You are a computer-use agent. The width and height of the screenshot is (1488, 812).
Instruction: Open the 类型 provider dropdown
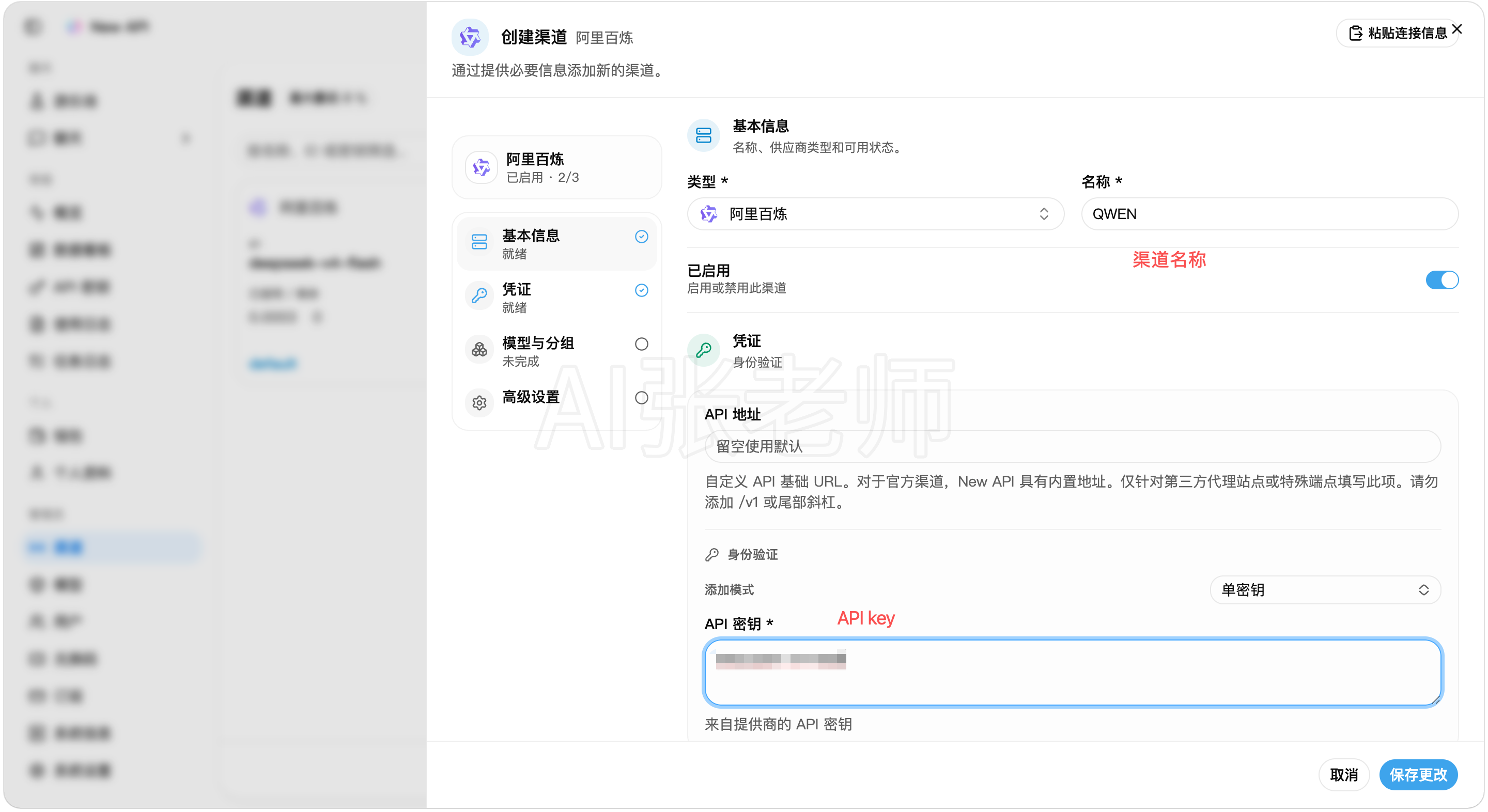pyautogui.click(x=875, y=214)
